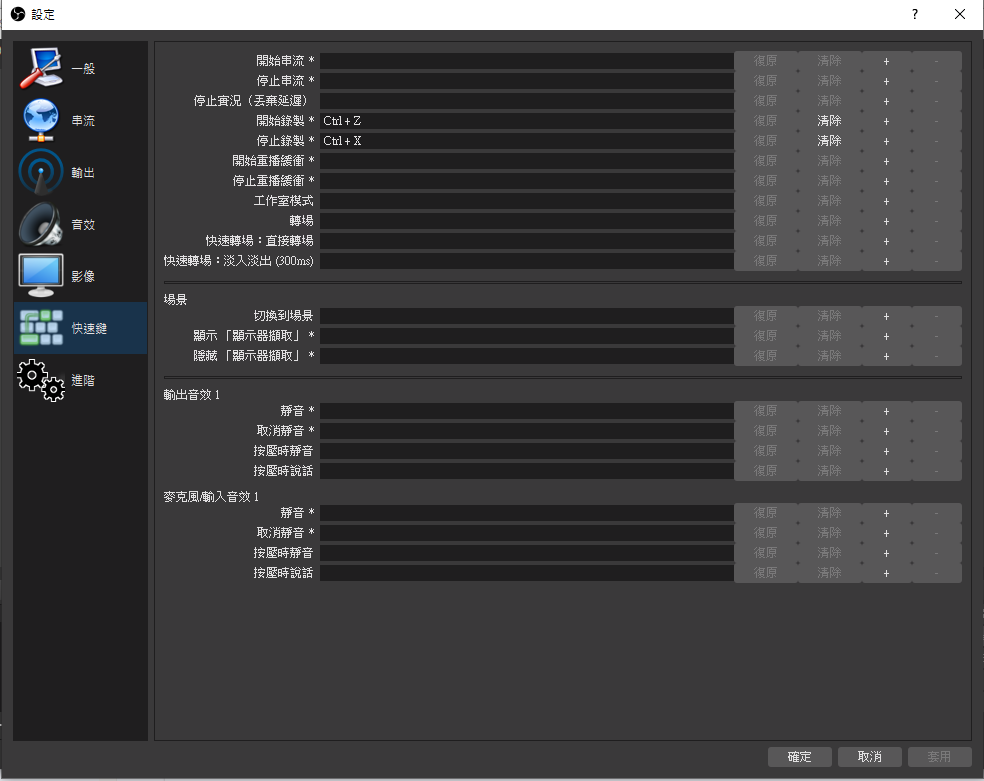The height and width of the screenshot is (781, 984).
Task: Open the 音效 audio settings speaker icon
Action: [x=41, y=224]
